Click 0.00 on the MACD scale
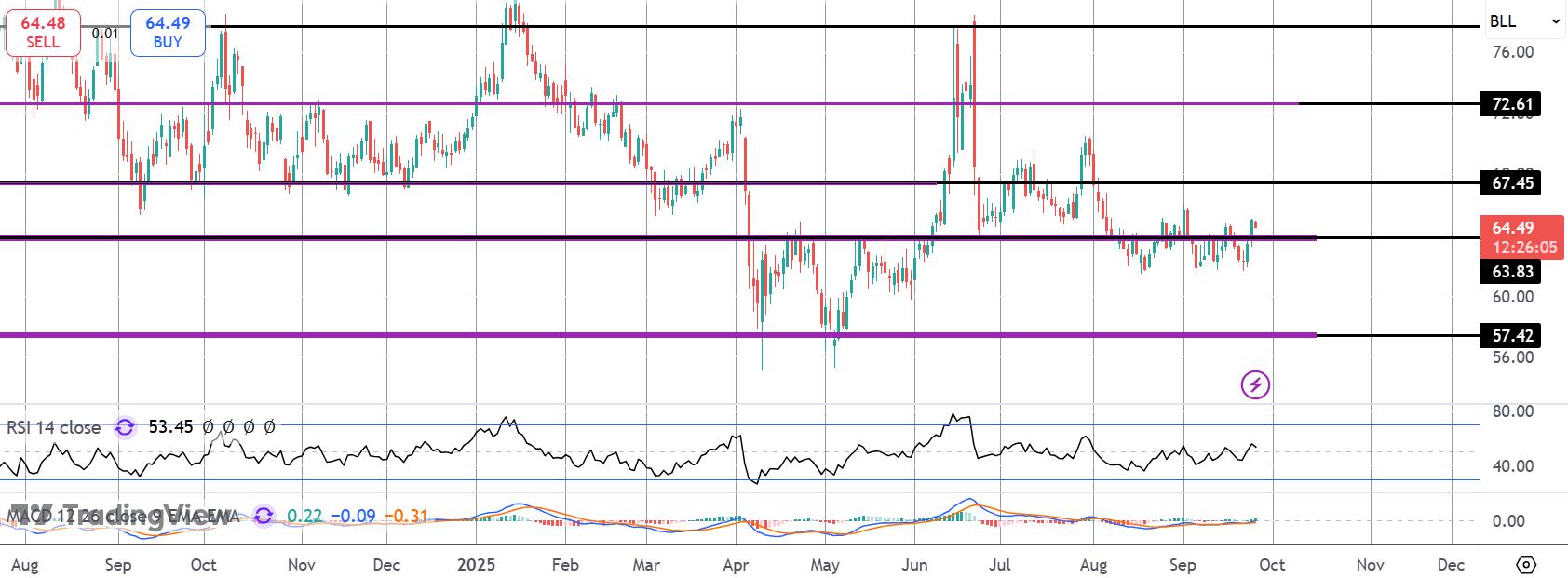Image resolution: width=1568 pixels, height=578 pixels. pyautogui.click(x=1508, y=521)
